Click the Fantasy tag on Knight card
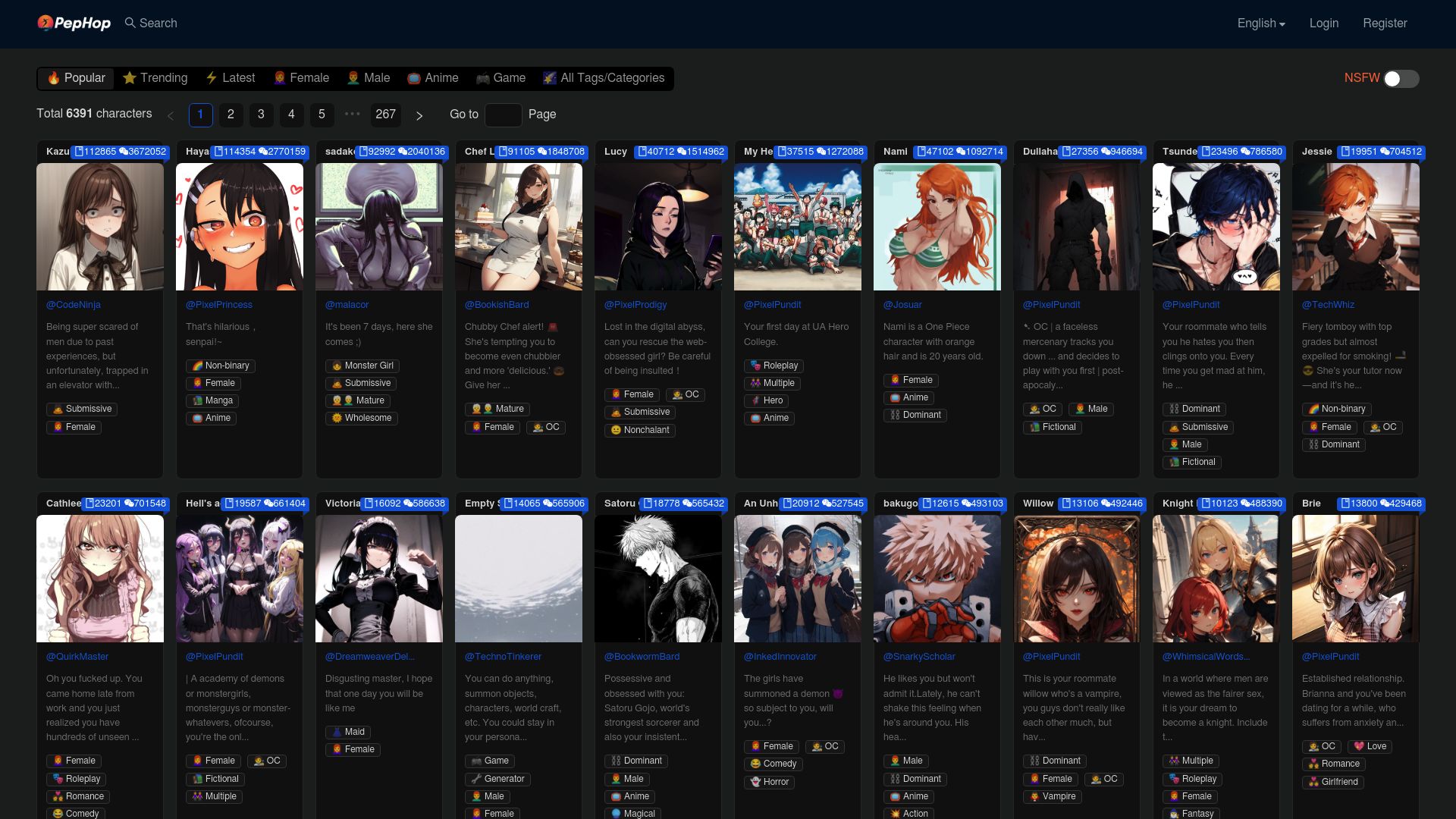This screenshot has height=819, width=1456. click(x=1191, y=813)
